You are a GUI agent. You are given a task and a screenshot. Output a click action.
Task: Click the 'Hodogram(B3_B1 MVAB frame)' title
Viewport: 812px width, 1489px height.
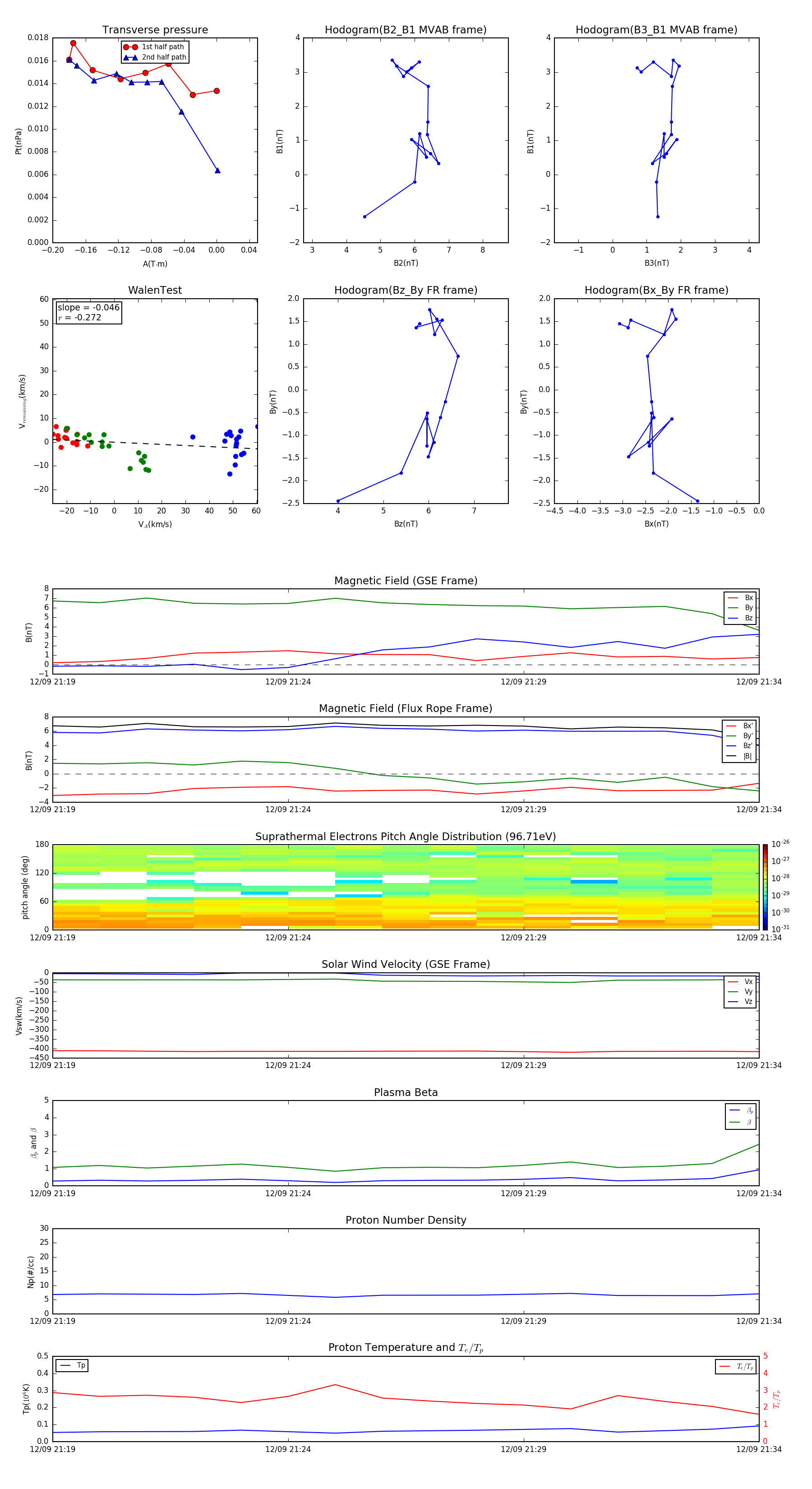click(x=656, y=30)
